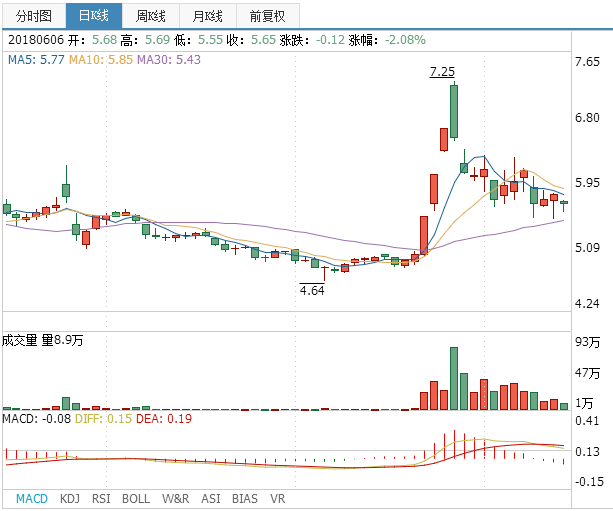Click the DIFF: 0.15 value
This screenshot has height=511, width=613.
point(103,419)
